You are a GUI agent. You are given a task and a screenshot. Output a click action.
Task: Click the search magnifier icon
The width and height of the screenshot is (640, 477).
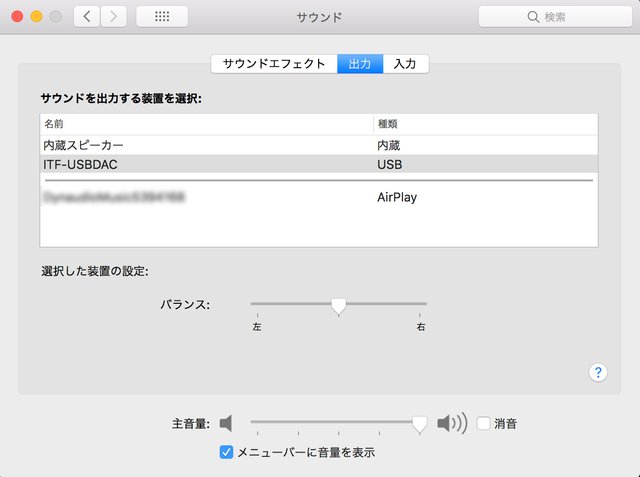(x=533, y=17)
